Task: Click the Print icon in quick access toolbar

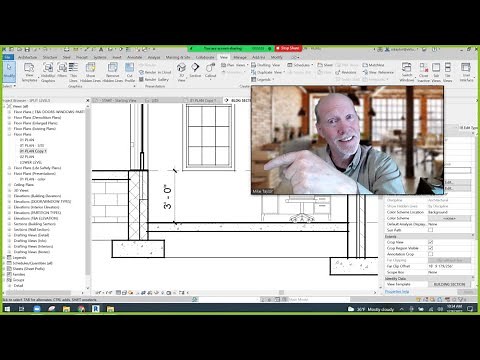Action: [x=67, y=49]
